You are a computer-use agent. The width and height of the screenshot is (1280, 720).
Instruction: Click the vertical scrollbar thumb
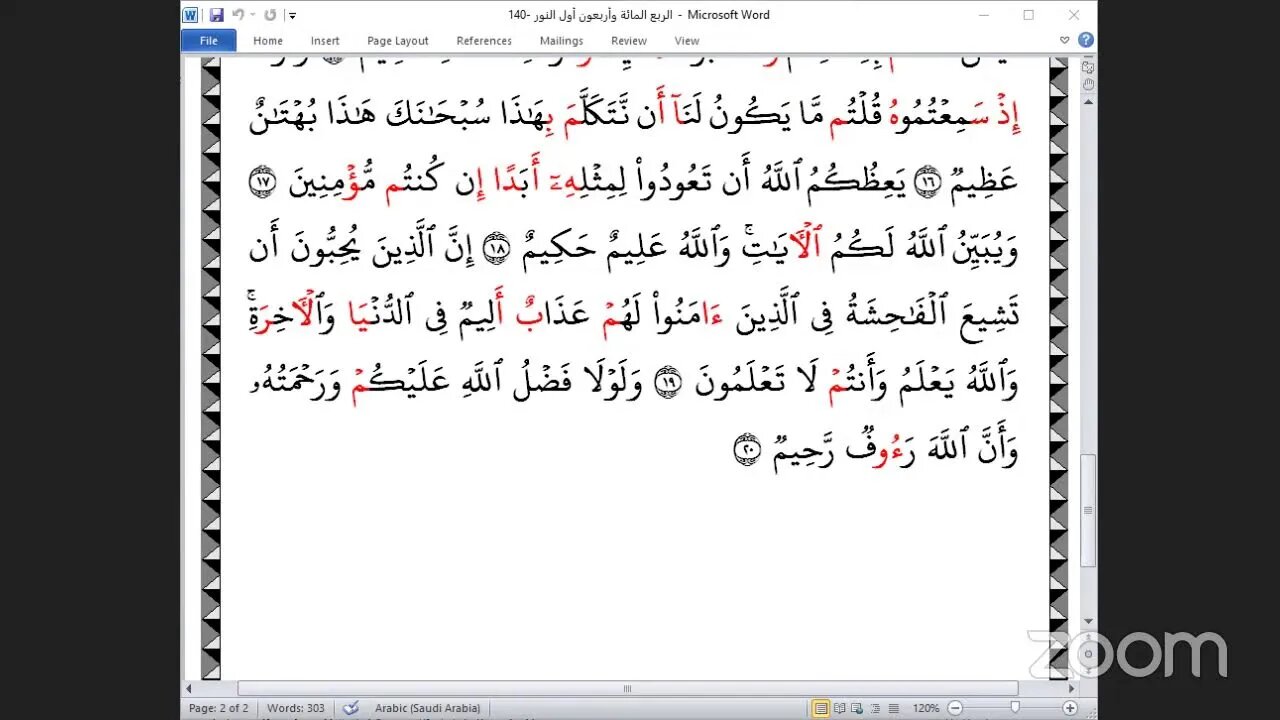pos(1088,511)
